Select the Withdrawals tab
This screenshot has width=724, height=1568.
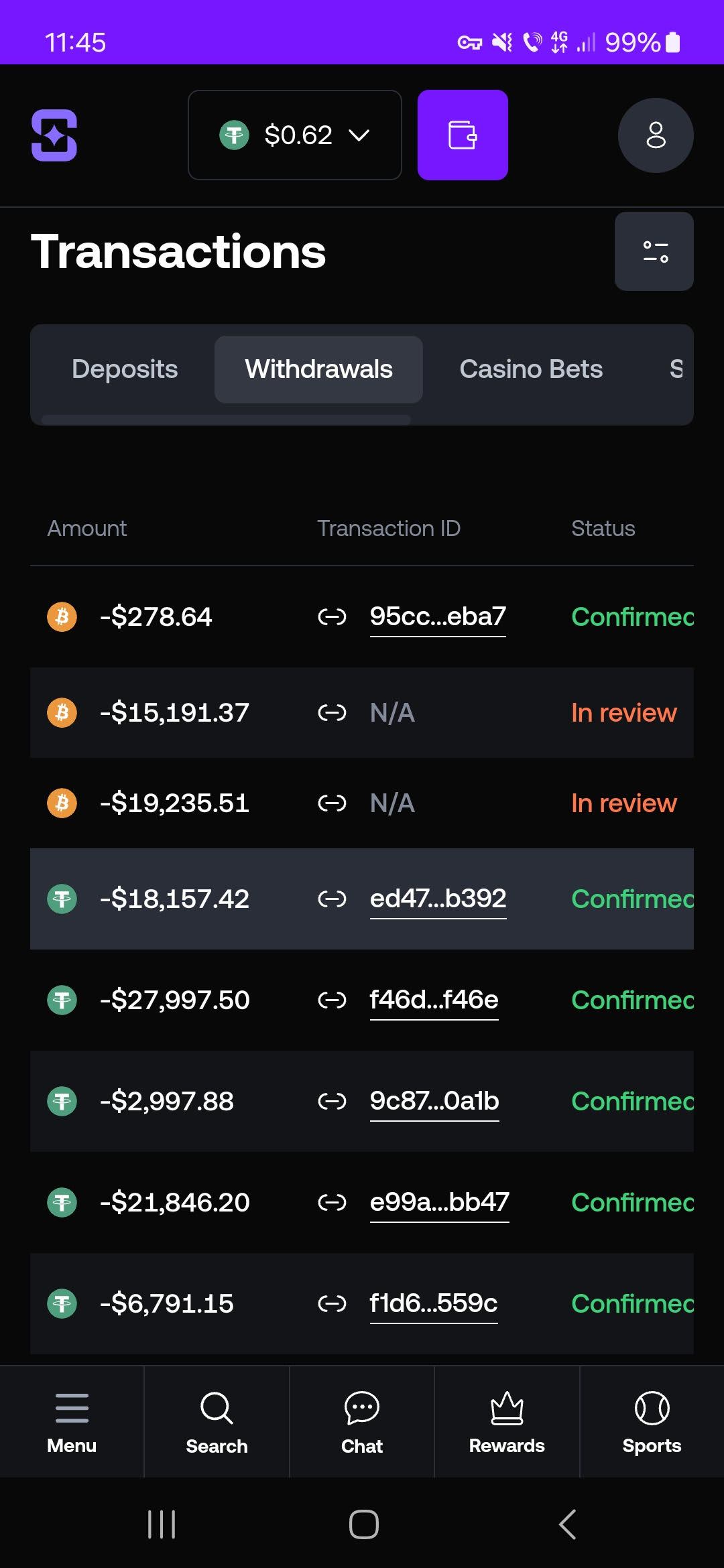[318, 369]
